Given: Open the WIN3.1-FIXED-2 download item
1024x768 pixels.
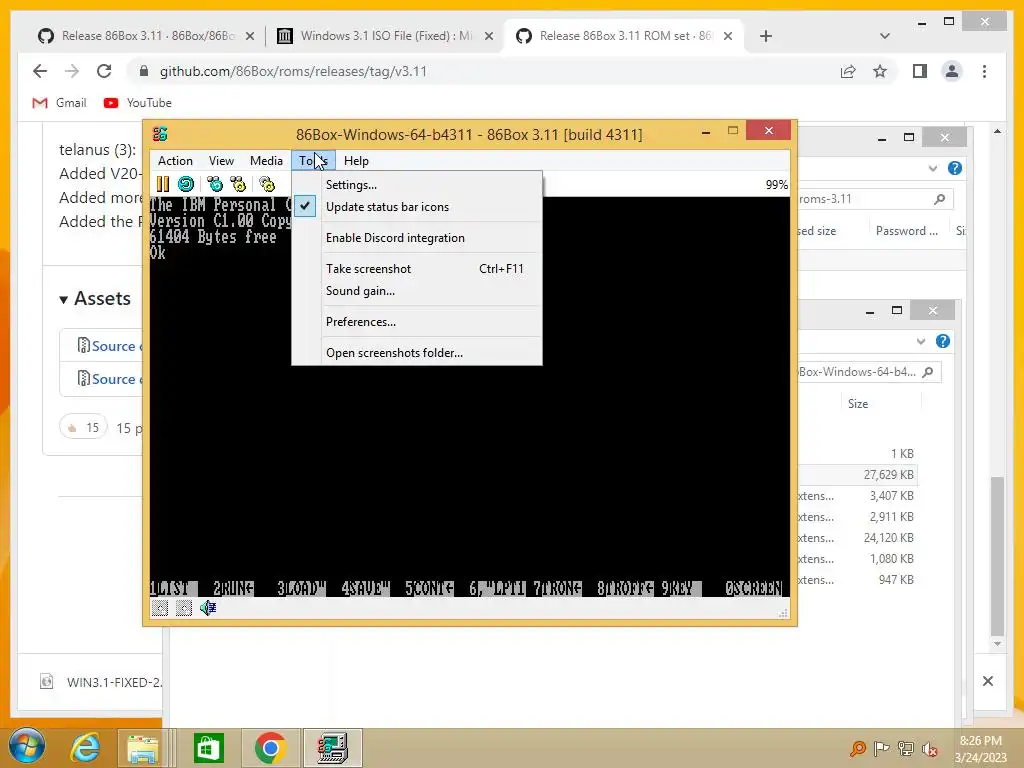Looking at the screenshot, I should point(99,682).
